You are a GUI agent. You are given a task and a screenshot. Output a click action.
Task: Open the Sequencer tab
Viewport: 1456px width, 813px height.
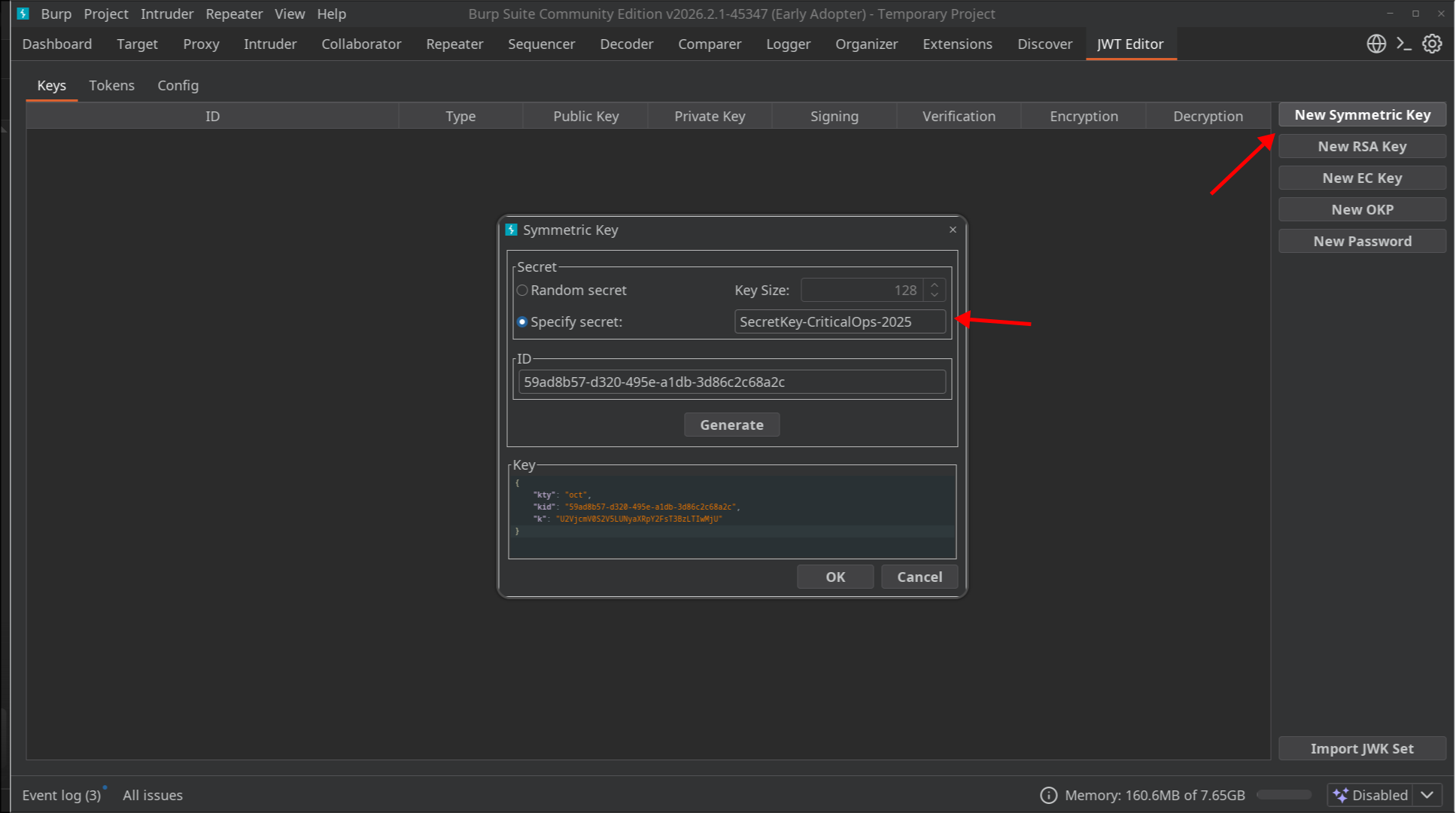(542, 44)
